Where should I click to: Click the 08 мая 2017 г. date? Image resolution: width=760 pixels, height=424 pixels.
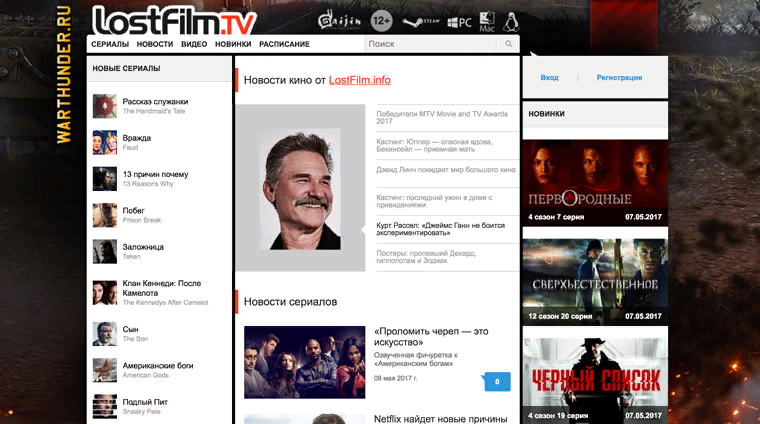tap(396, 378)
